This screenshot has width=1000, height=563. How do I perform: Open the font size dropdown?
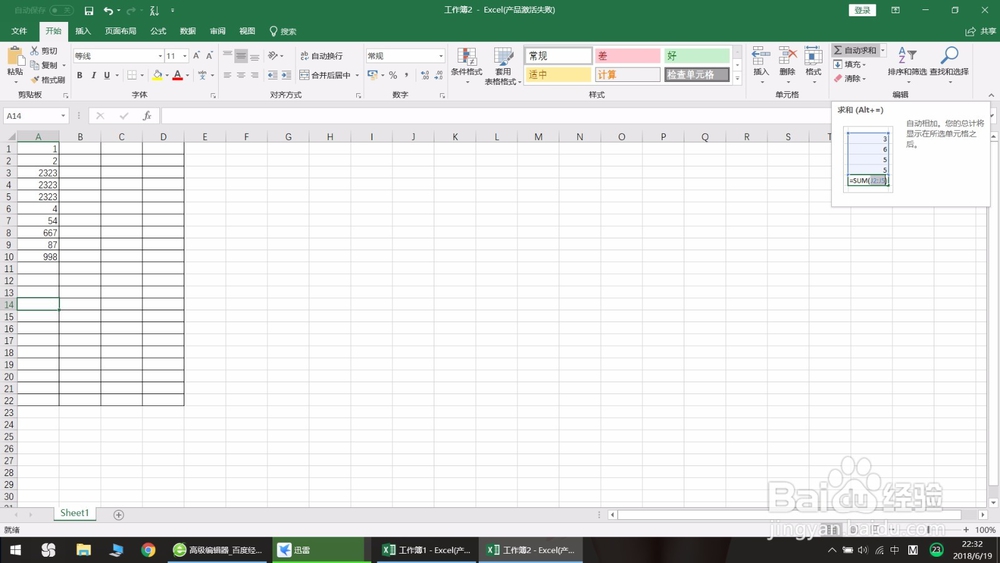click(x=185, y=56)
